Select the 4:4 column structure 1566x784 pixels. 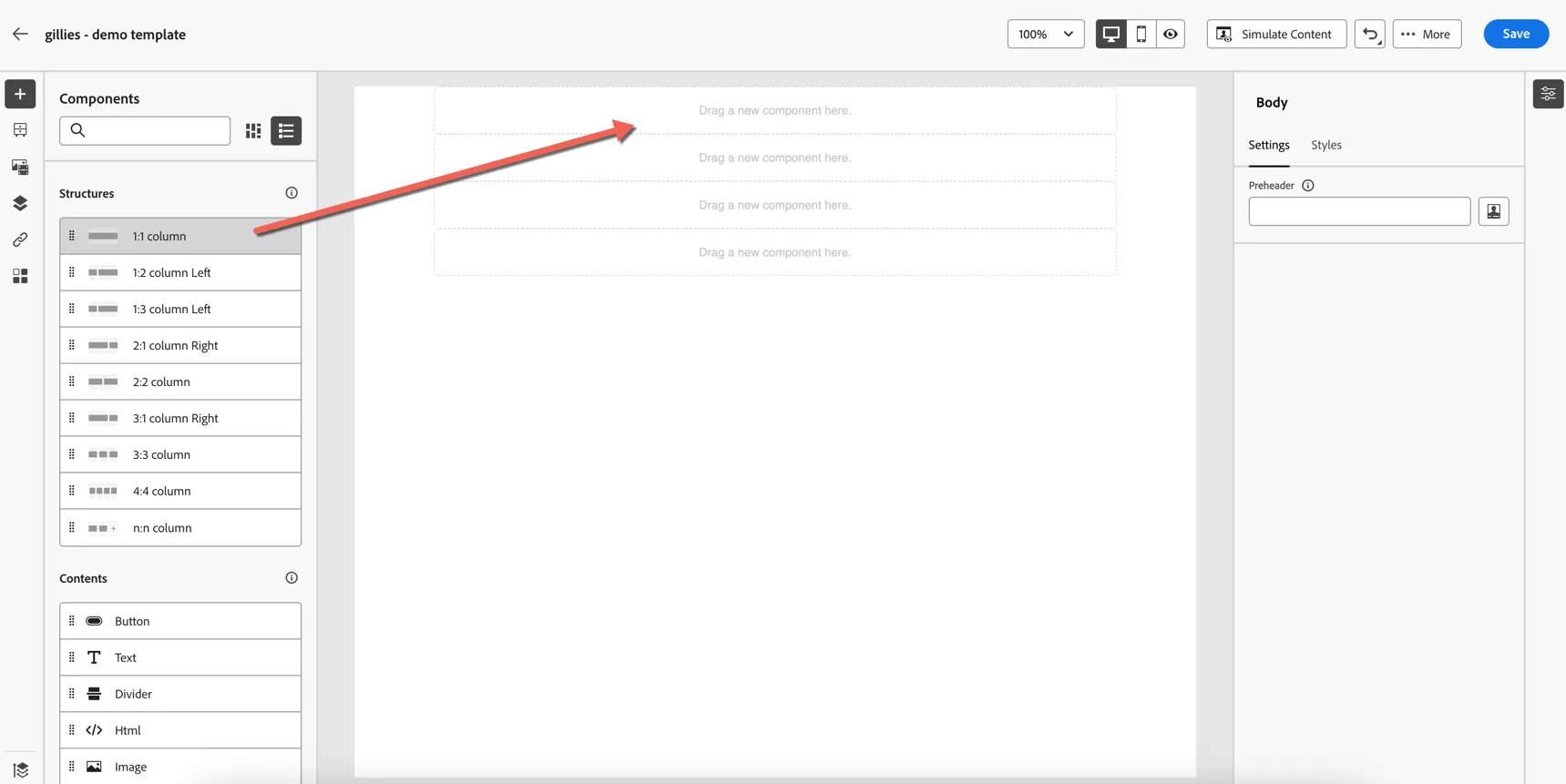[x=180, y=491]
